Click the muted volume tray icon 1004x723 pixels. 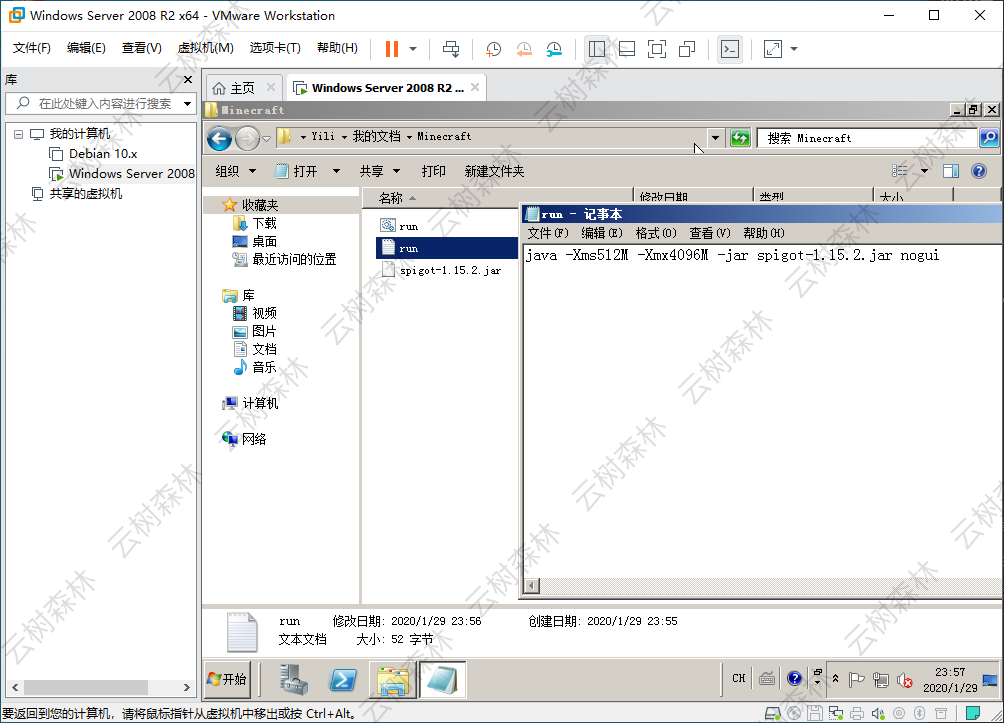click(x=905, y=680)
